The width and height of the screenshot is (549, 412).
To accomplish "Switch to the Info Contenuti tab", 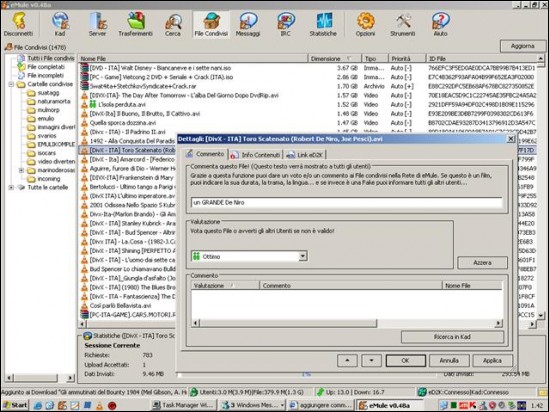I will (x=256, y=154).
